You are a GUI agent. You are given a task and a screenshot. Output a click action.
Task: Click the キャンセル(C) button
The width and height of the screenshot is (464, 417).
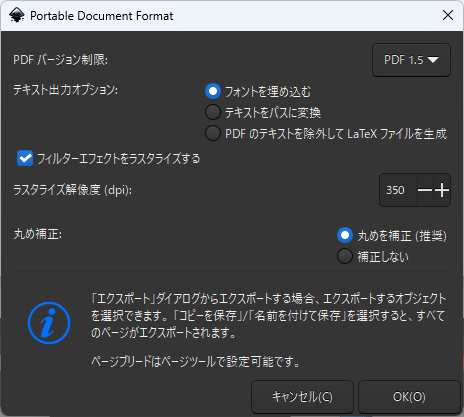[302, 397]
